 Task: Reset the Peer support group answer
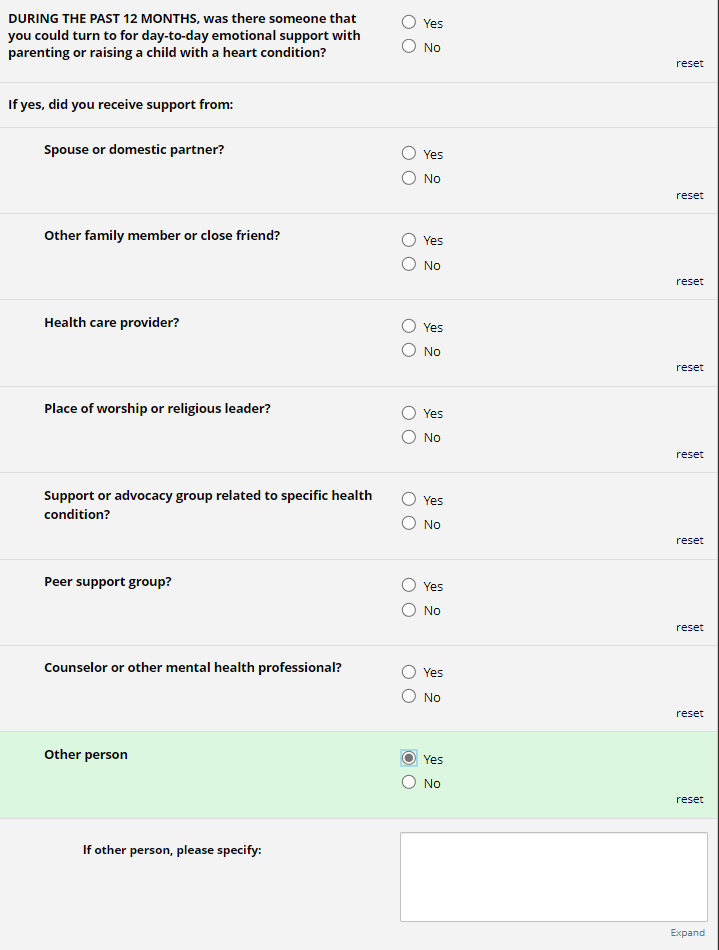tap(689, 627)
